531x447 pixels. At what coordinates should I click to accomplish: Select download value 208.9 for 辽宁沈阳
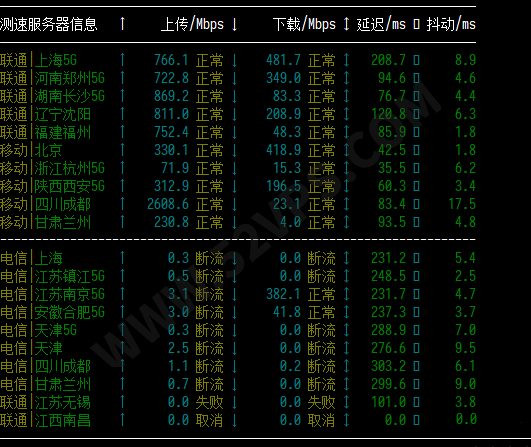[283, 114]
